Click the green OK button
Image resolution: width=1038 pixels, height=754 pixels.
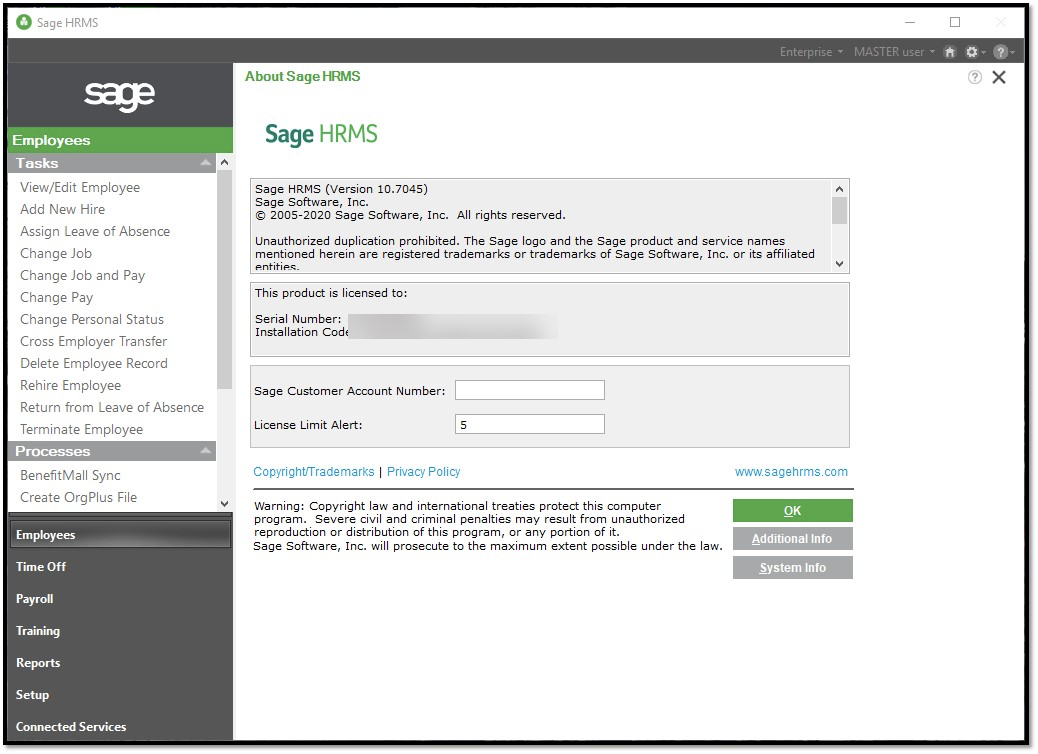click(792, 510)
